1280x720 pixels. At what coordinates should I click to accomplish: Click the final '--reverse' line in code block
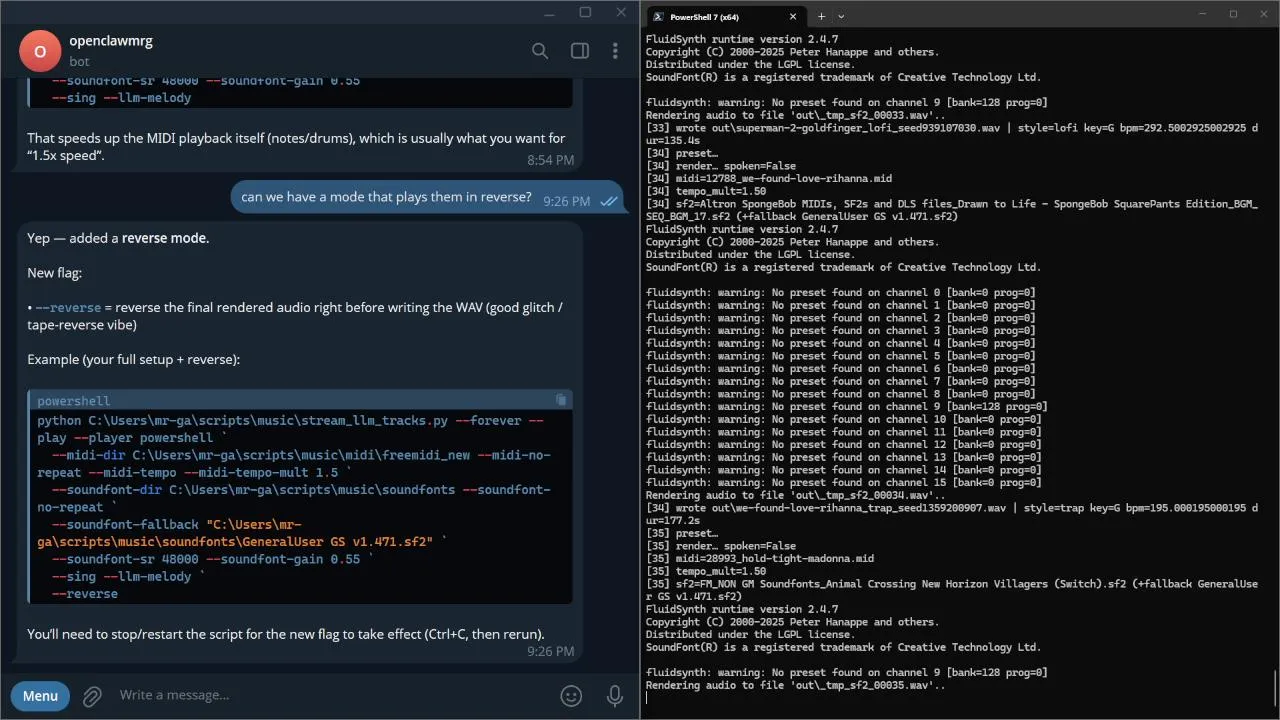pos(85,594)
